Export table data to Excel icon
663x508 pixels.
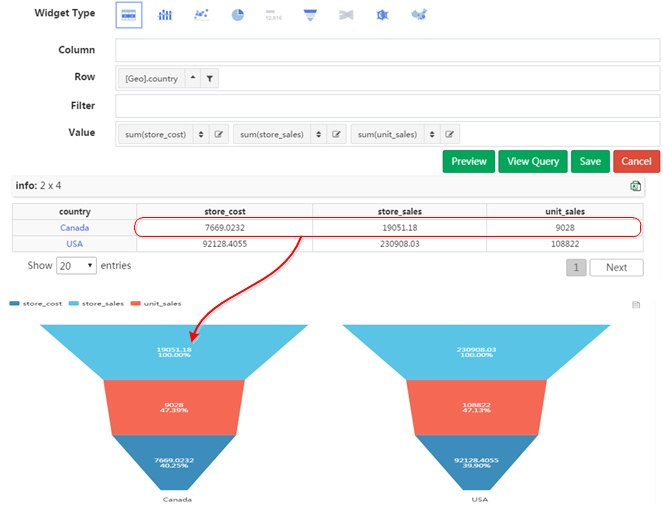pyautogui.click(x=636, y=186)
